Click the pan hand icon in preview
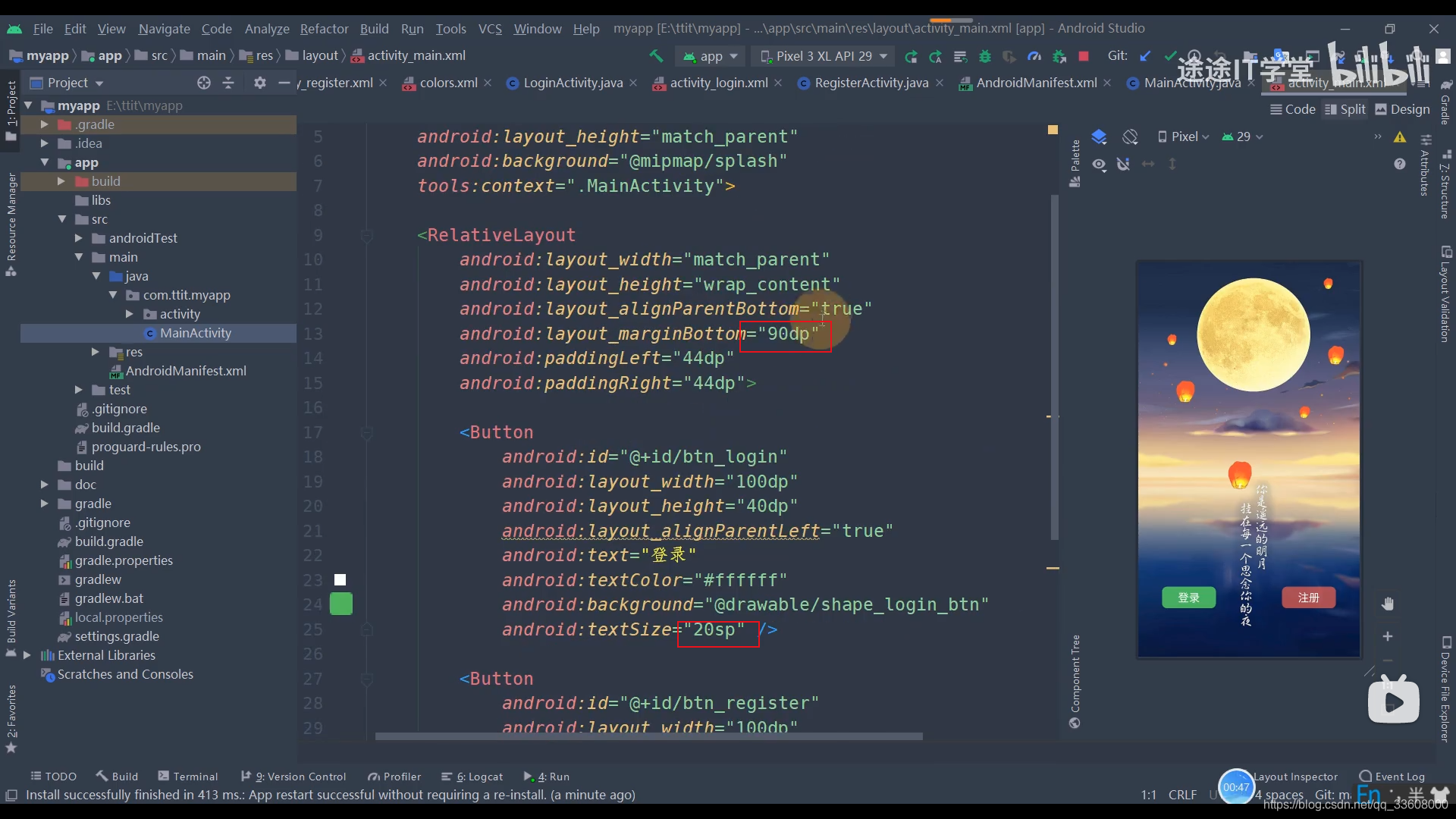This screenshot has width=1456, height=819. coord(1388,604)
